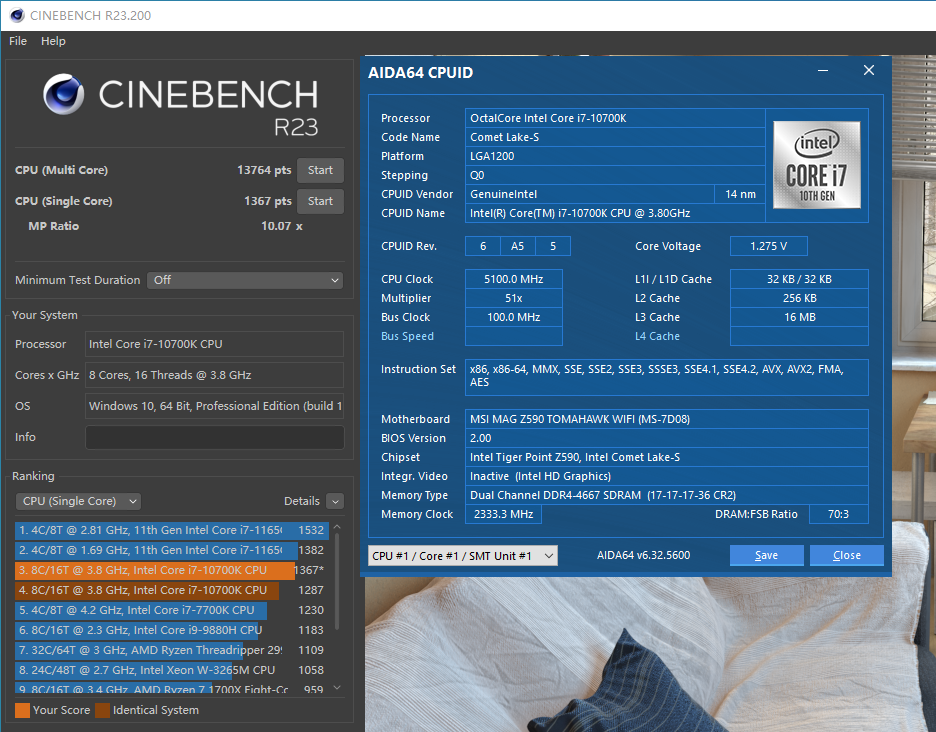Open the CPU #1 / Core #1 selector
936x732 pixels.
pos(463,556)
